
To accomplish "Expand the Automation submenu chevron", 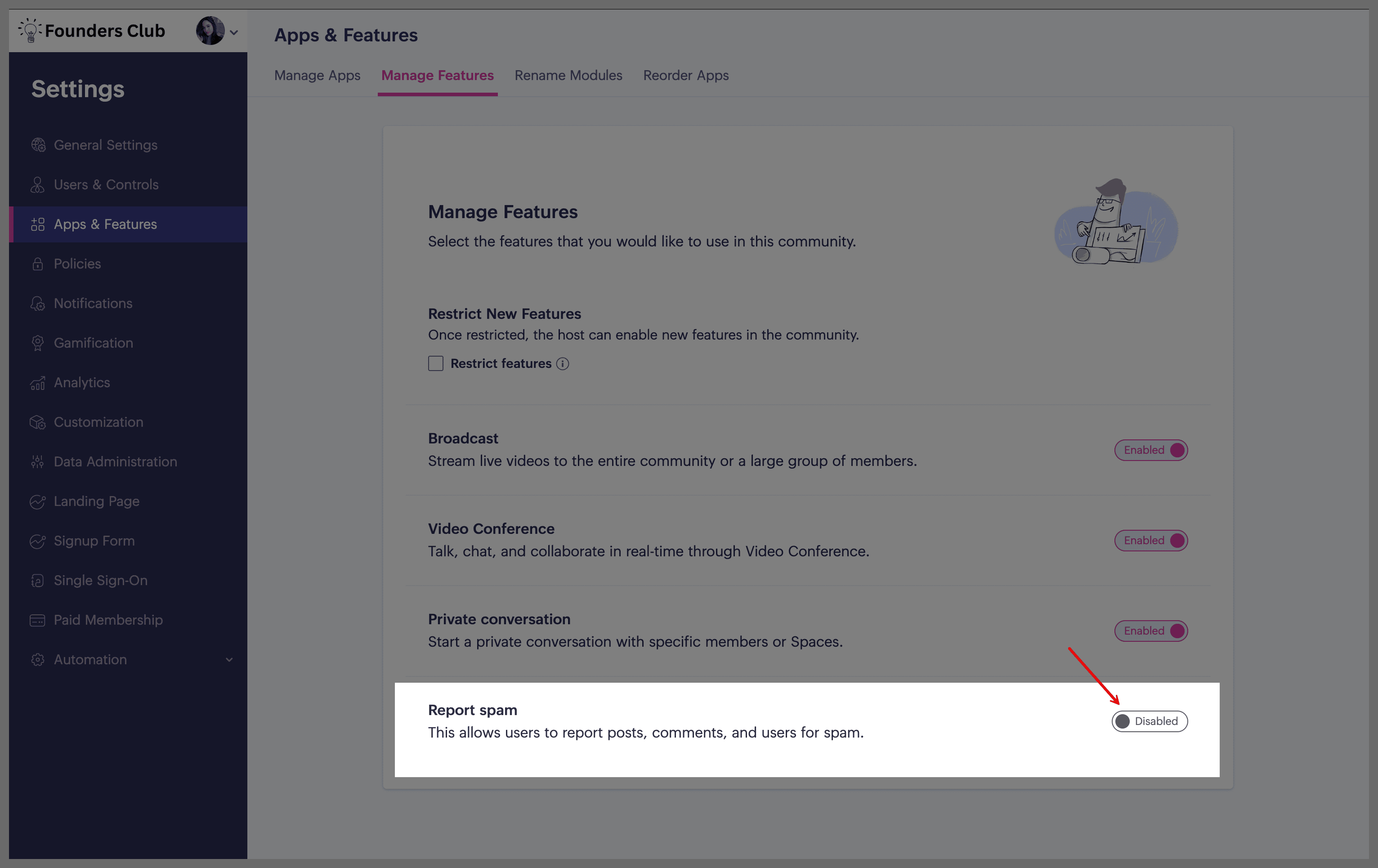I will pyautogui.click(x=229, y=660).
